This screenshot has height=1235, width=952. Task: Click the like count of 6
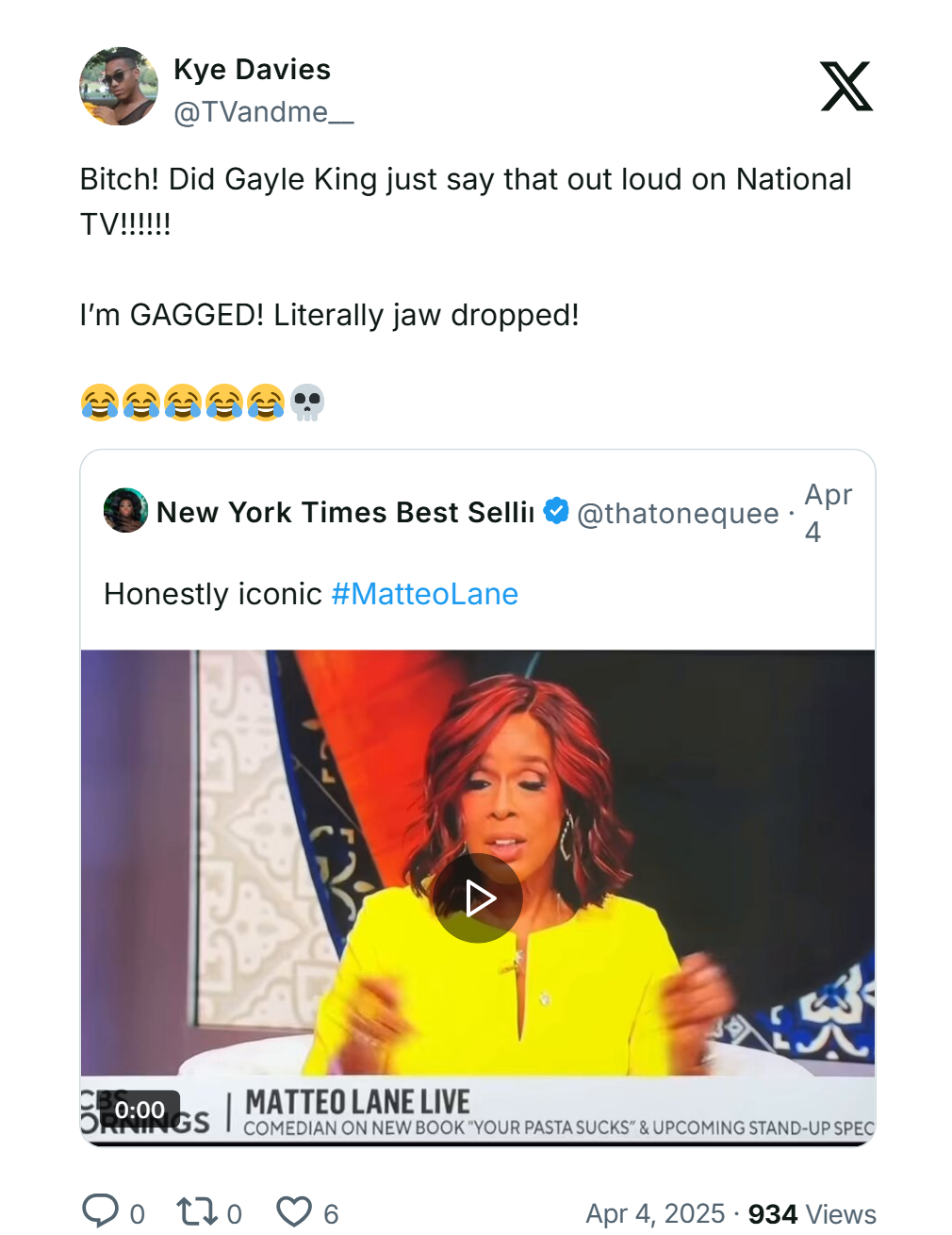point(331,1214)
